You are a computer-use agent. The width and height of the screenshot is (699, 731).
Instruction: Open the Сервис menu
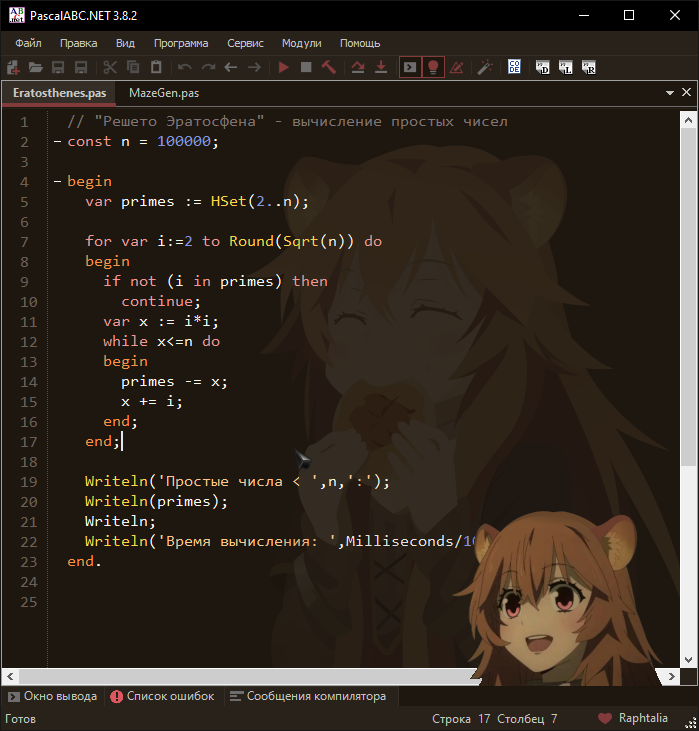(x=245, y=43)
